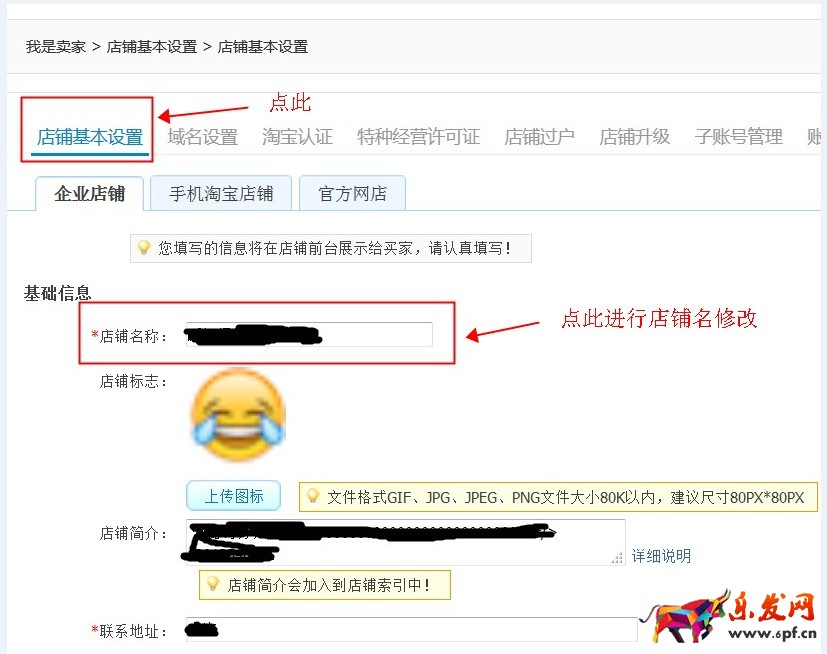Select the 特种经营许可证 tab
827x654 pixels.
pyautogui.click(x=418, y=137)
